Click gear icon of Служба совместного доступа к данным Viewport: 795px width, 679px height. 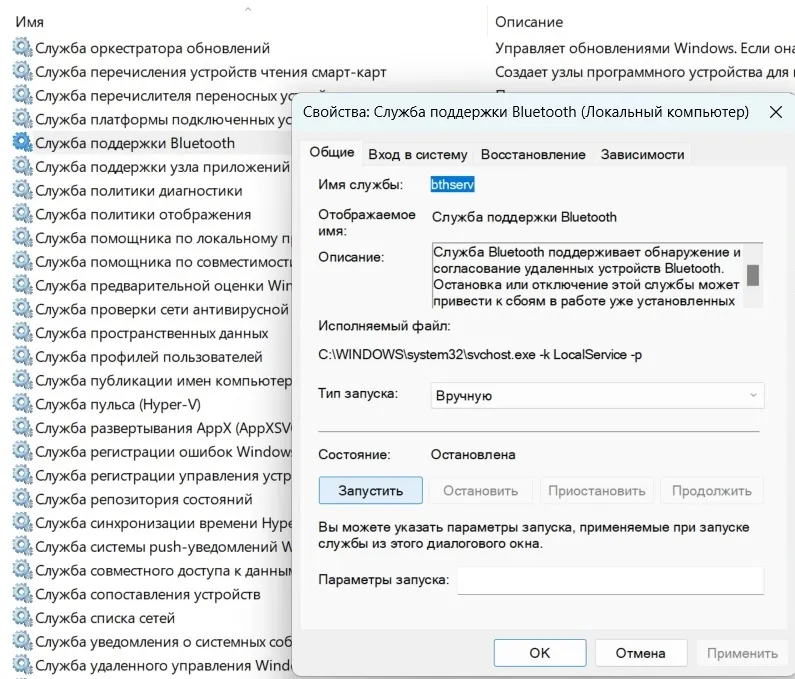click(x=22, y=570)
